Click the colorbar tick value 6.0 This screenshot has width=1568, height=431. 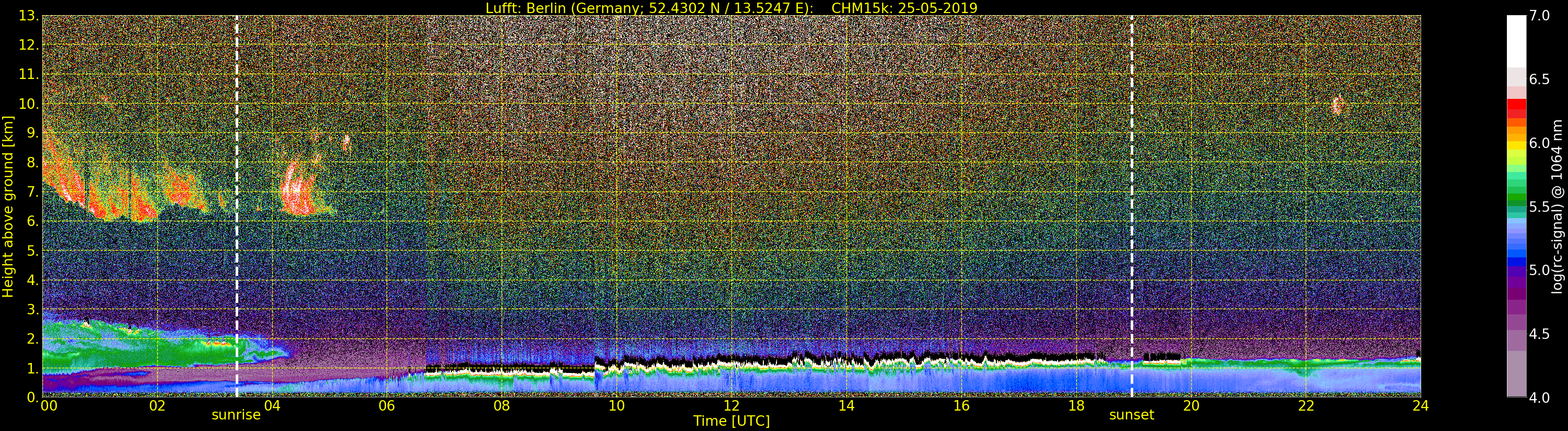(x=1539, y=143)
